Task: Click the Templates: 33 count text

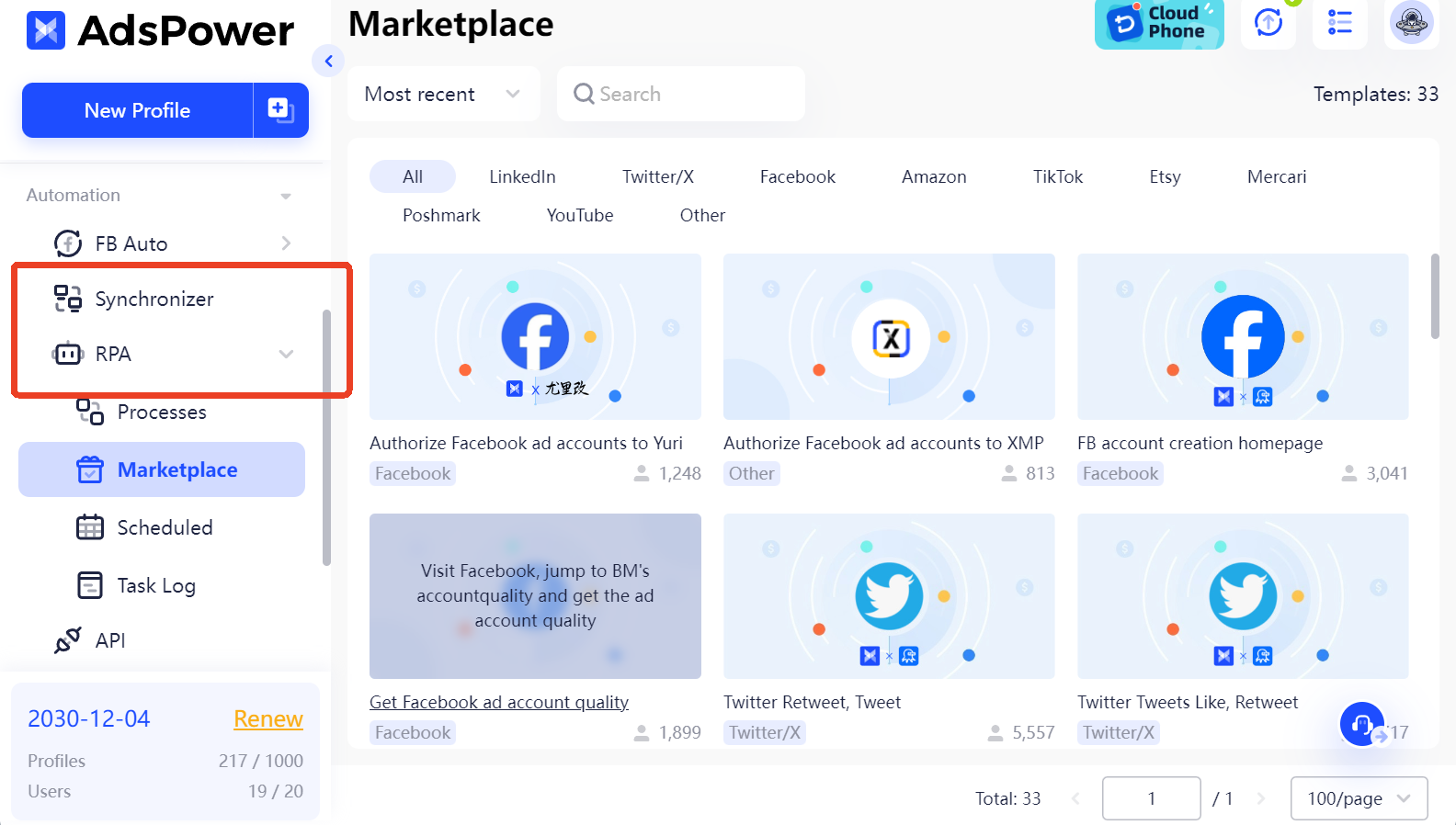Action: point(1375,94)
